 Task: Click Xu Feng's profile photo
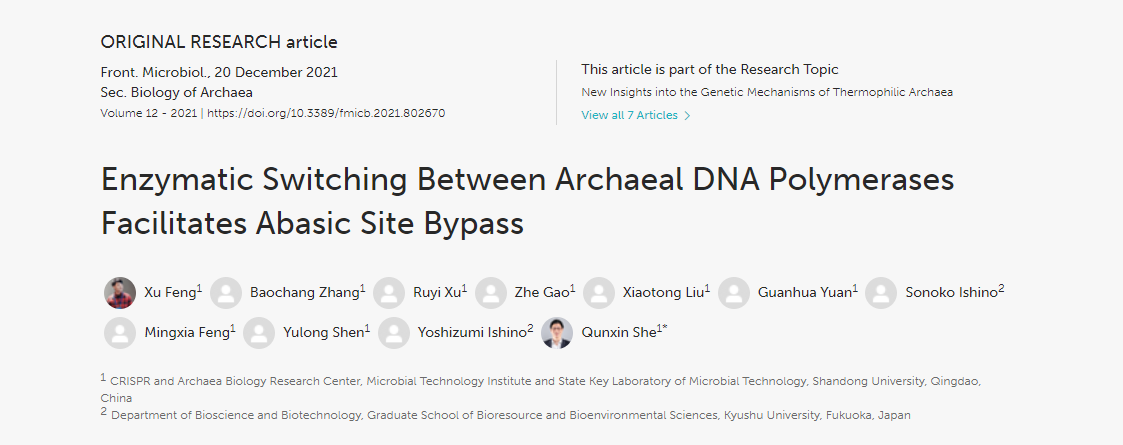point(120,293)
